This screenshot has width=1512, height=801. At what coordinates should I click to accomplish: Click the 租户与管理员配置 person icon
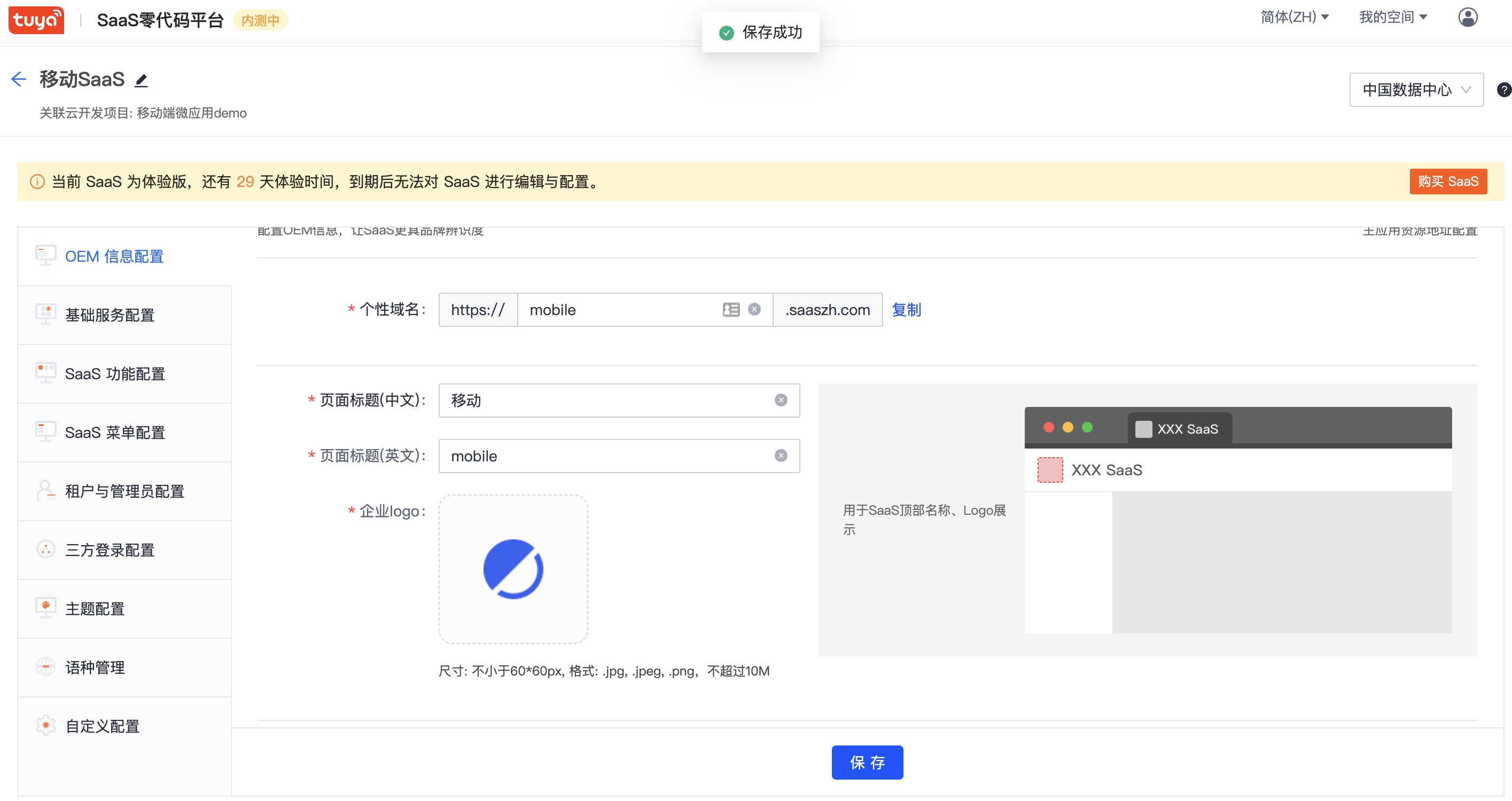click(x=46, y=491)
